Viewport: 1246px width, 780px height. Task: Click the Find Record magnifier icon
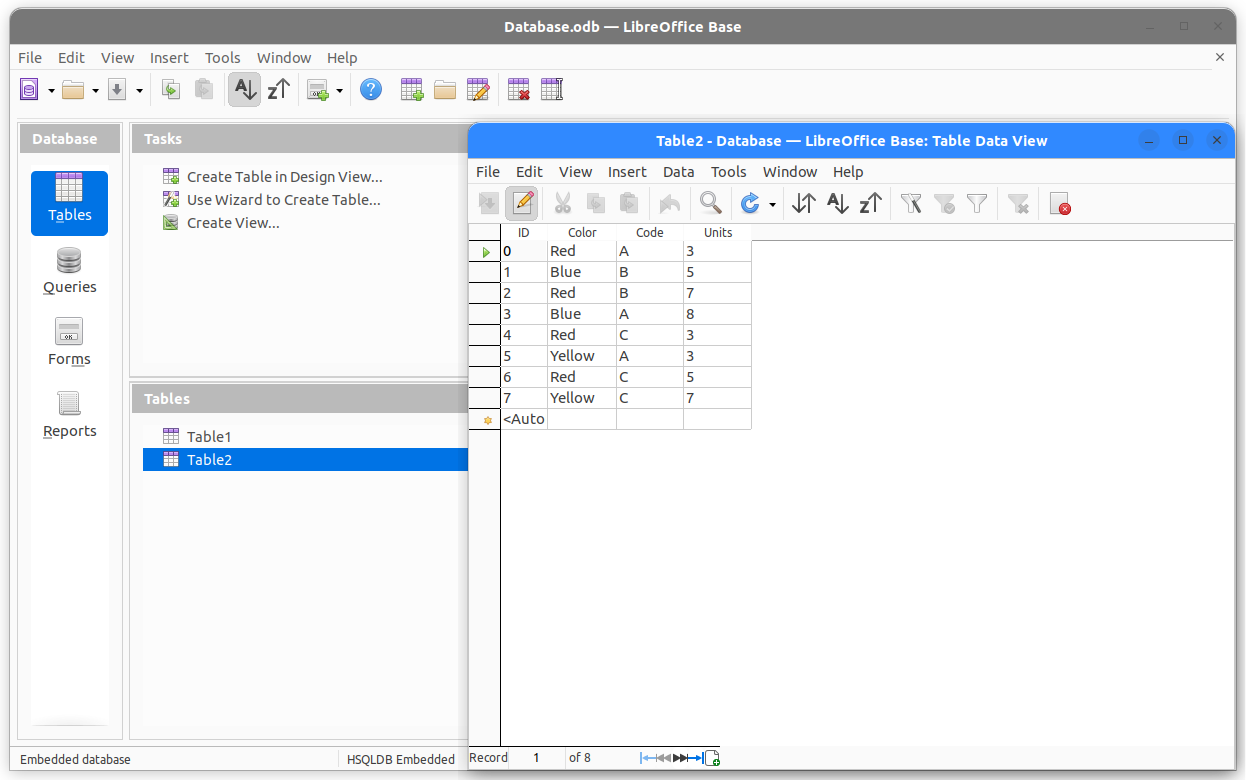[x=710, y=204]
